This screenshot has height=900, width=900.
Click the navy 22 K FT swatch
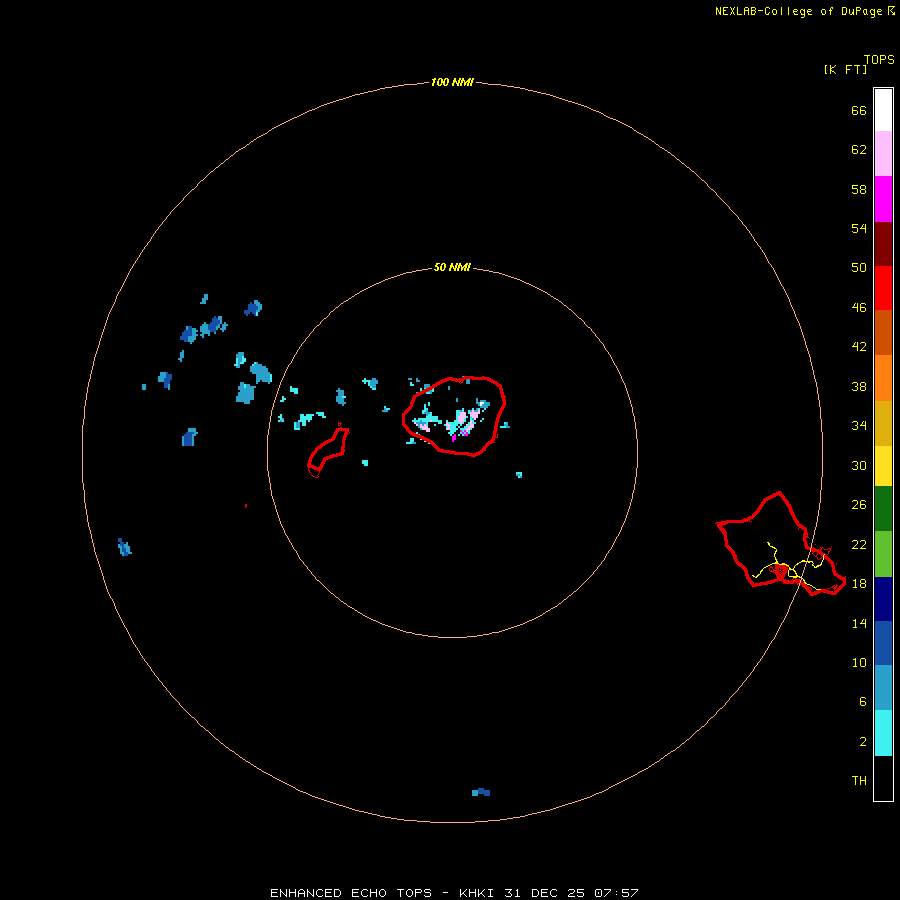(x=883, y=599)
